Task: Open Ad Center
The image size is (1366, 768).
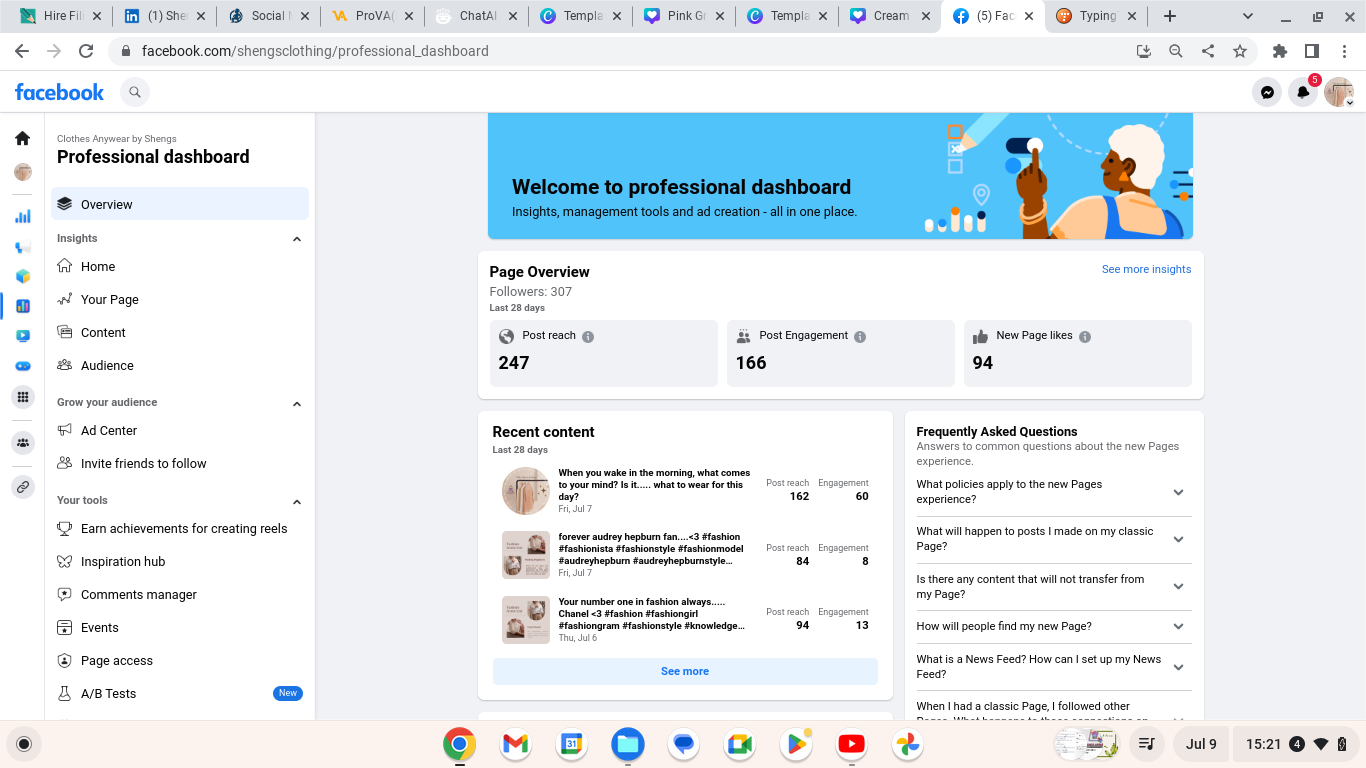Action: 180,431
